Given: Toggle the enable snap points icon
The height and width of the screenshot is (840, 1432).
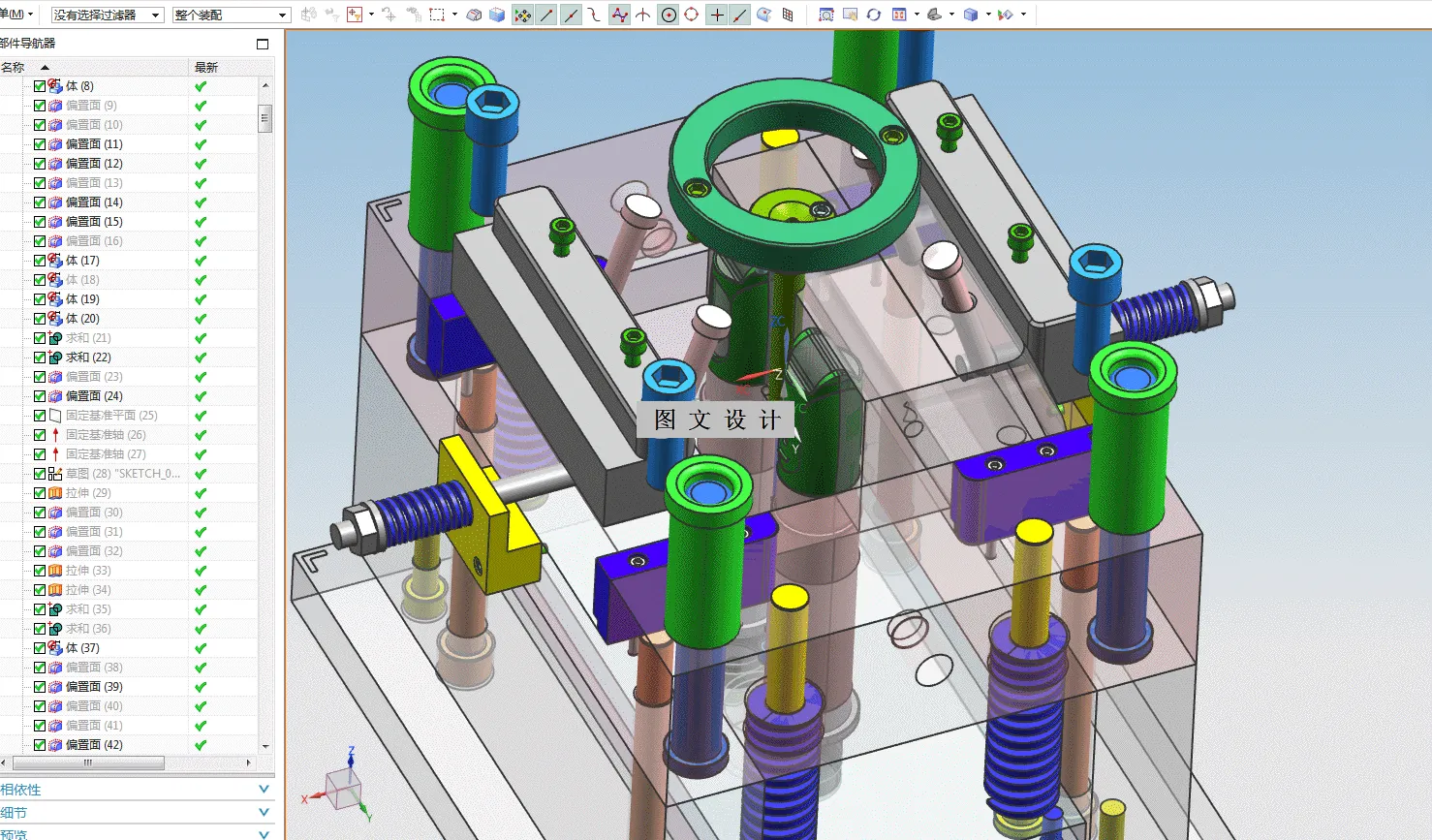Looking at the screenshot, I should point(523,15).
